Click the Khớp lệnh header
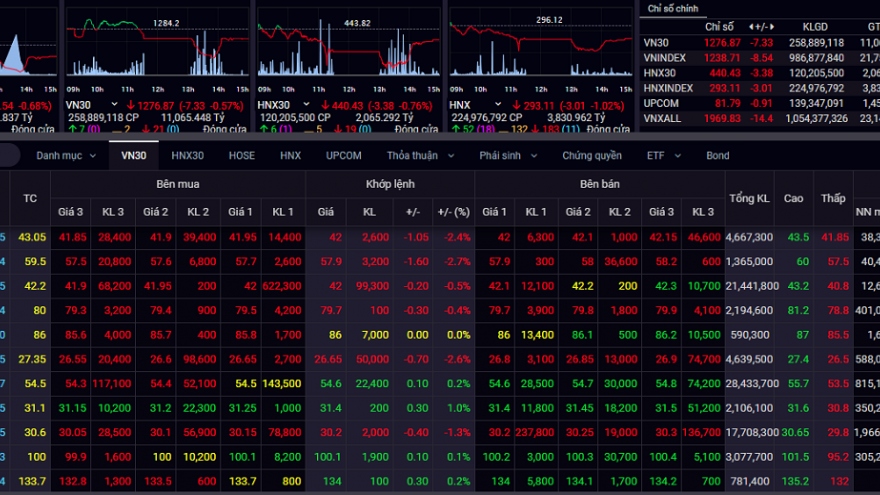 390,184
